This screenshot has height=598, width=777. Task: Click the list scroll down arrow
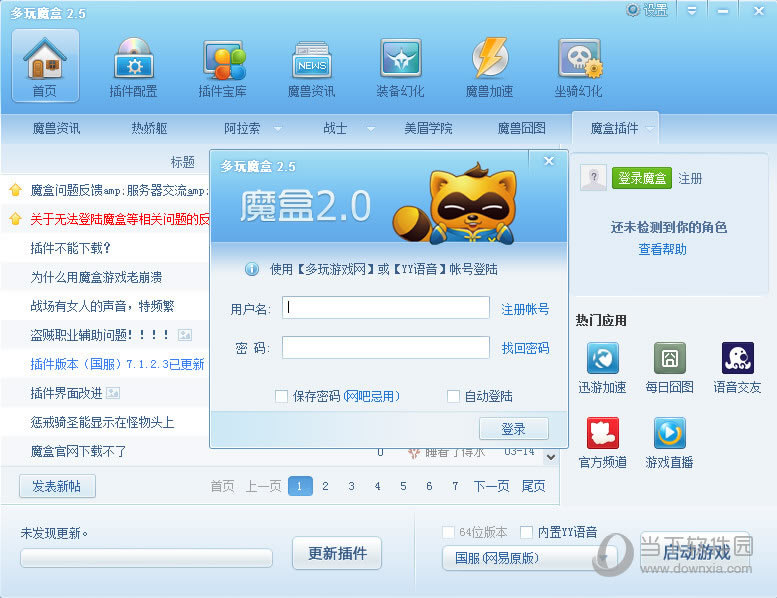[551, 457]
